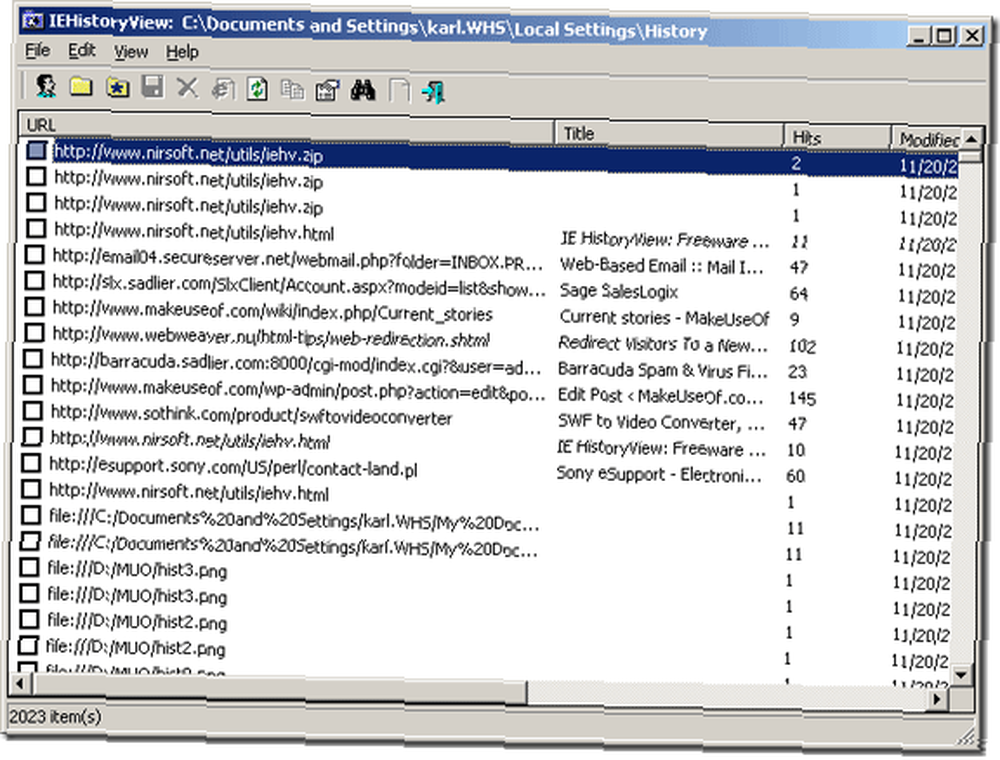Screen dimensions: 1000x760
Task: Check the webweaver.nu row checkbox
Action: (33, 332)
